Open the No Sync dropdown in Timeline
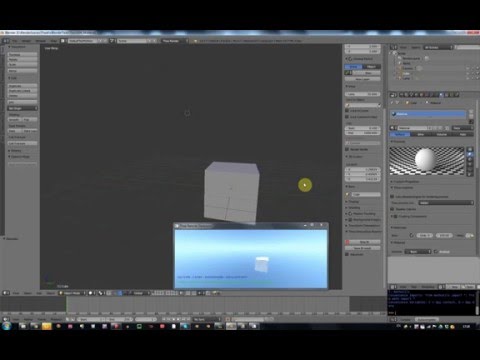The height and width of the screenshot is (360, 480). 207,319
